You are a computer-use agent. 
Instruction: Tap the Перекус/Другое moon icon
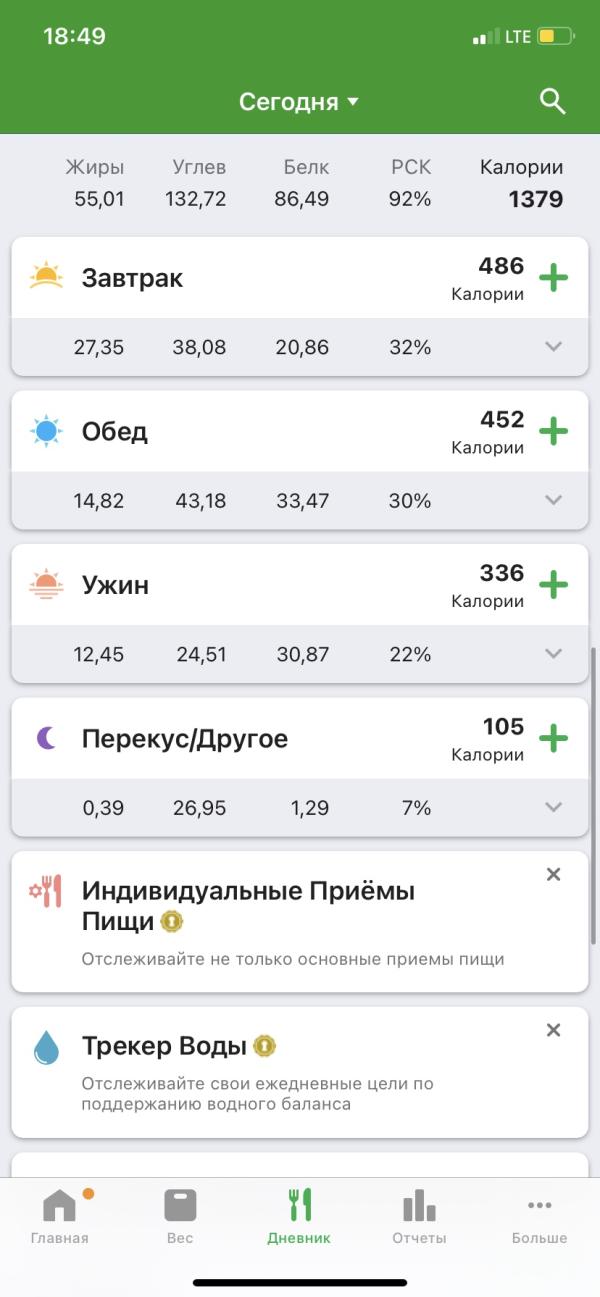(46, 738)
